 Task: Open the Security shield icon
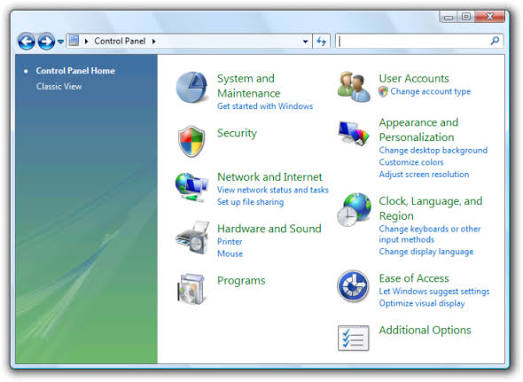click(191, 141)
